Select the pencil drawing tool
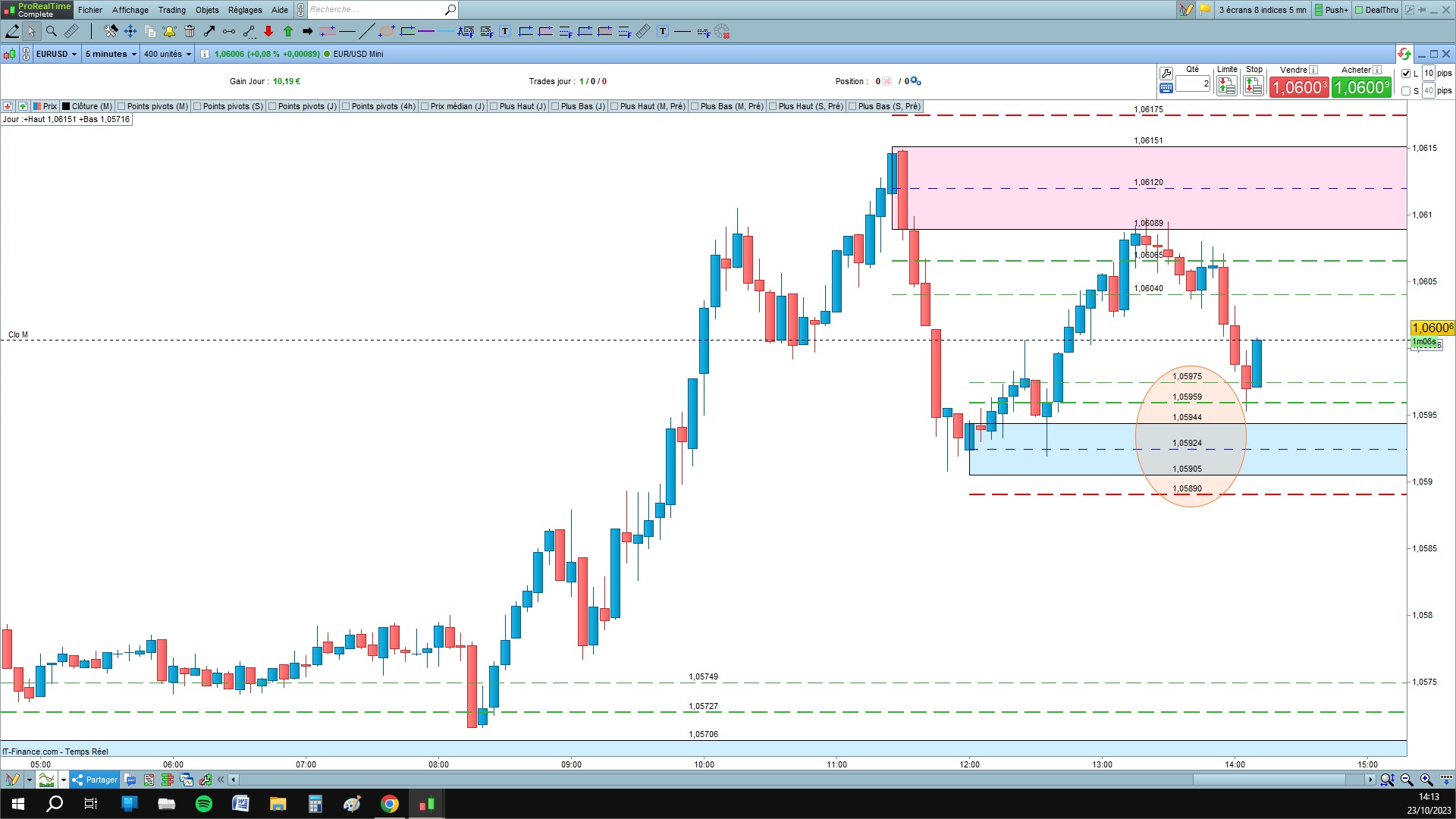This screenshot has width=1456, height=819. point(12,31)
